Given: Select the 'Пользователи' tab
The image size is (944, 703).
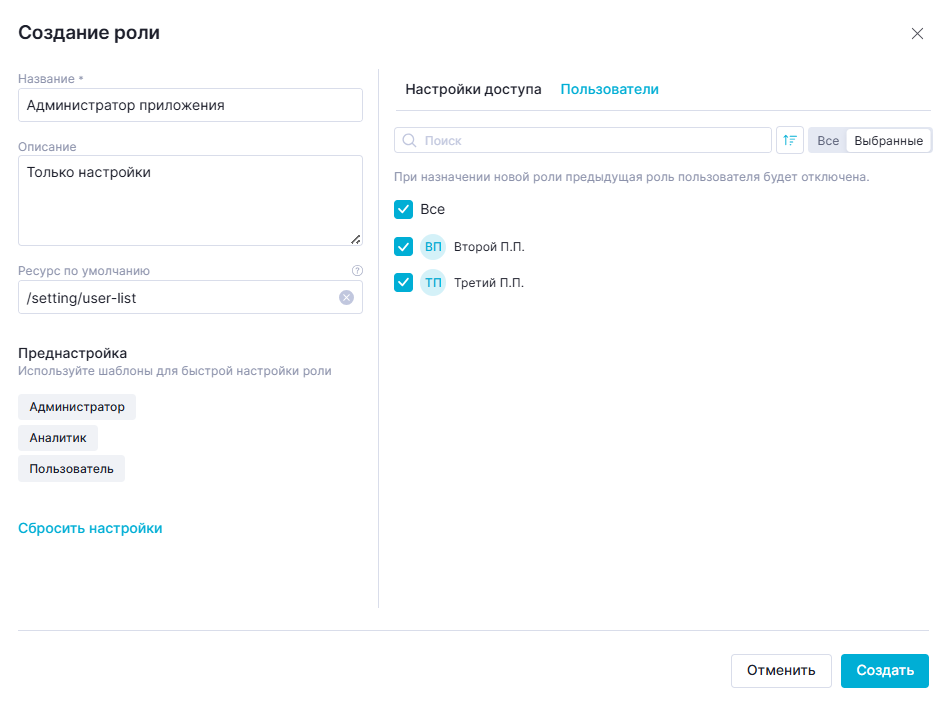Looking at the screenshot, I should 609,89.
